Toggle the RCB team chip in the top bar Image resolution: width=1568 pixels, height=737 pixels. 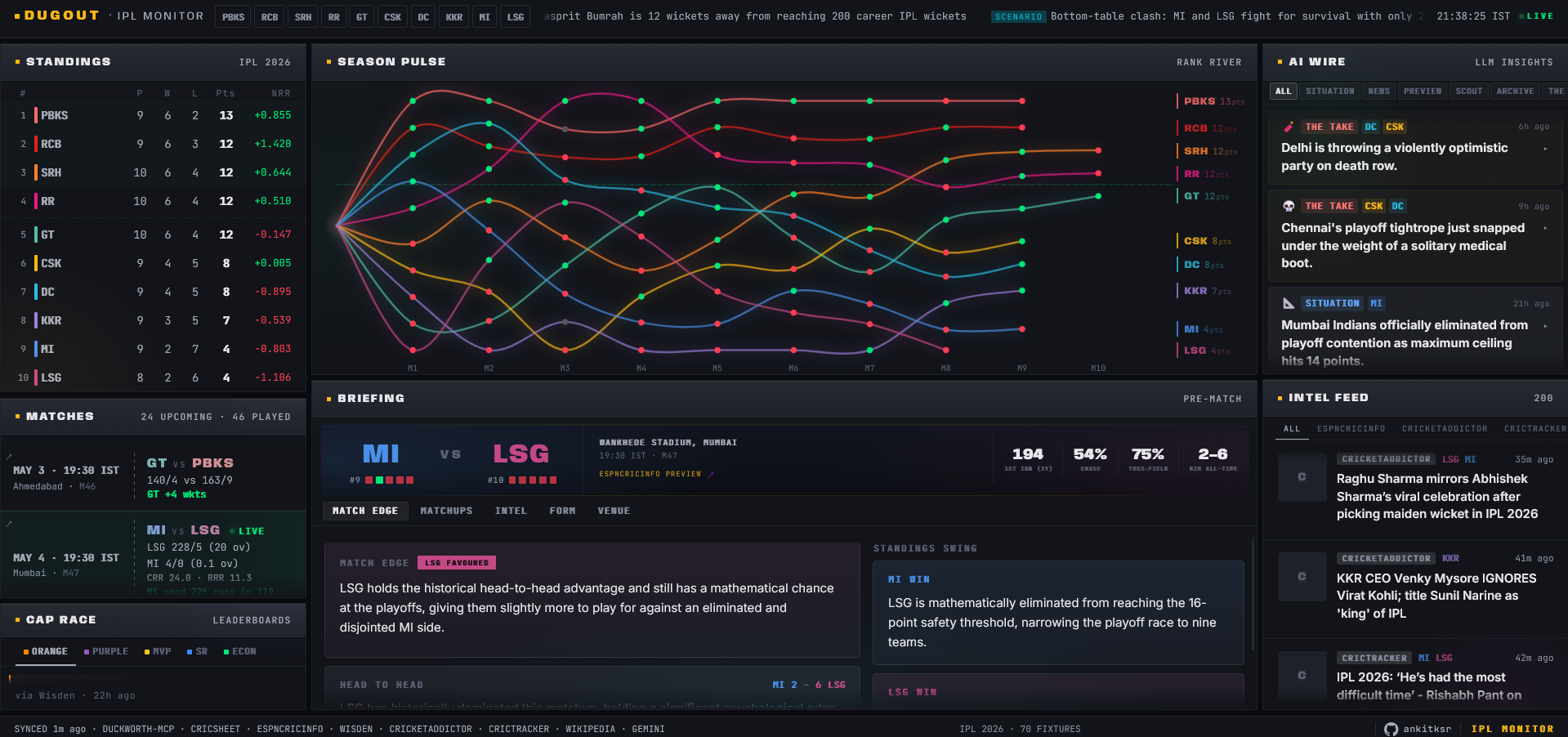tap(270, 16)
